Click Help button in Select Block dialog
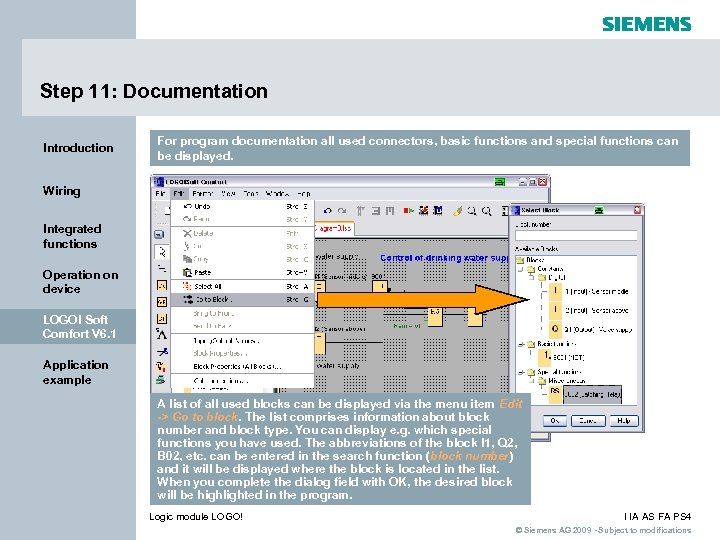The width and height of the screenshot is (720, 540). (x=624, y=421)
